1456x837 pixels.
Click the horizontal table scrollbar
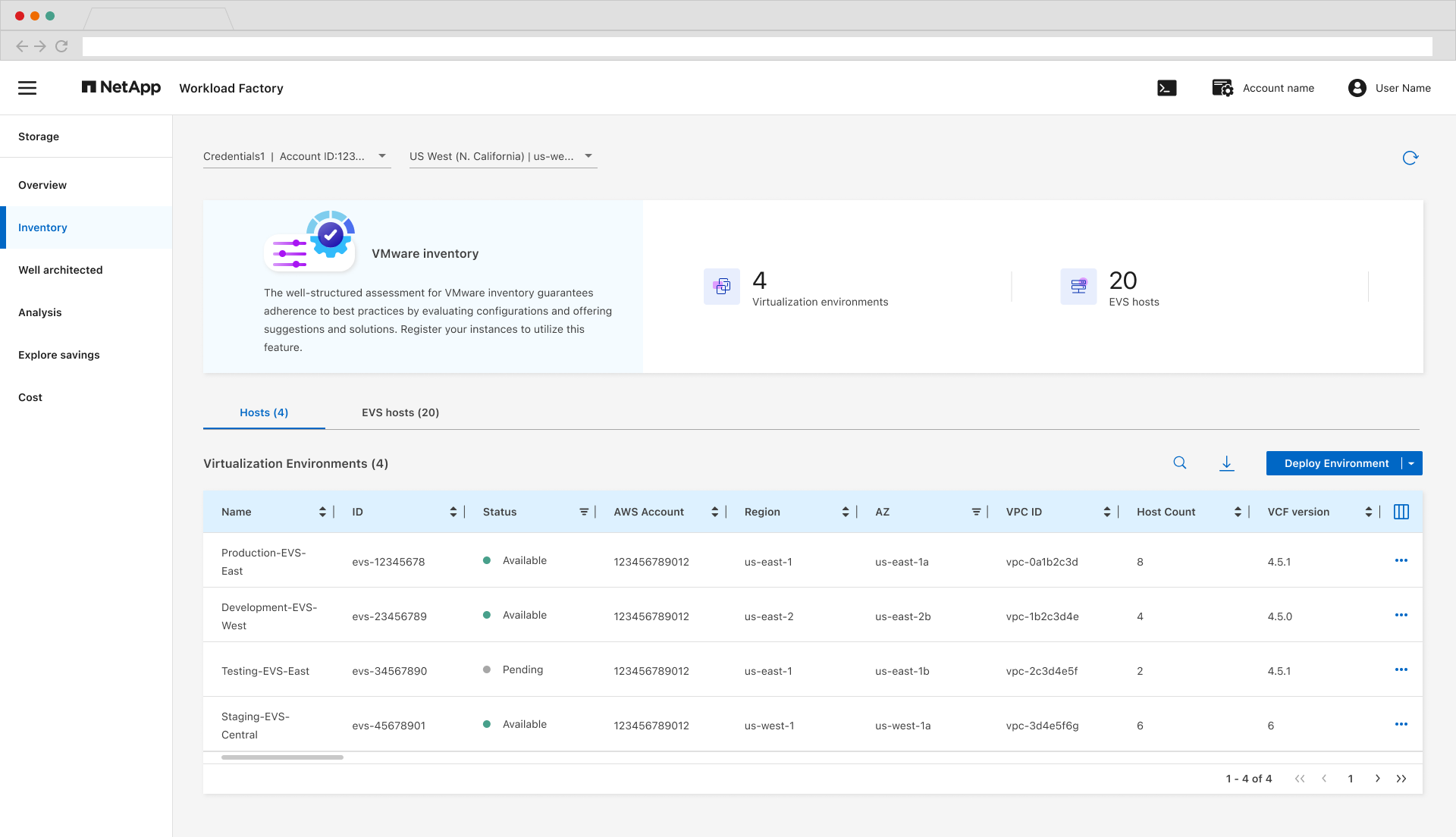[x=282, y=757]
